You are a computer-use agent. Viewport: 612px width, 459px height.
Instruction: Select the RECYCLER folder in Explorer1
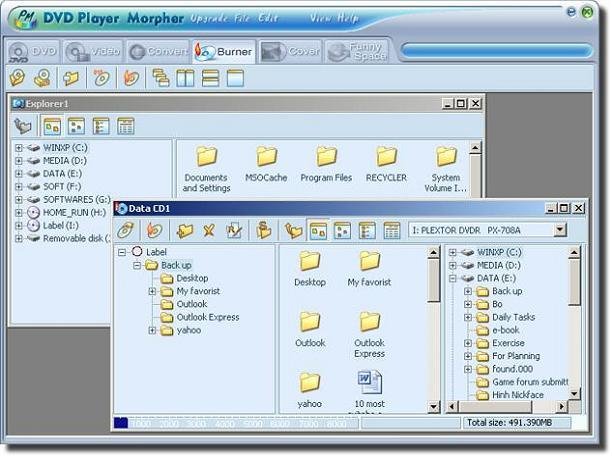[x=386, y=165]
